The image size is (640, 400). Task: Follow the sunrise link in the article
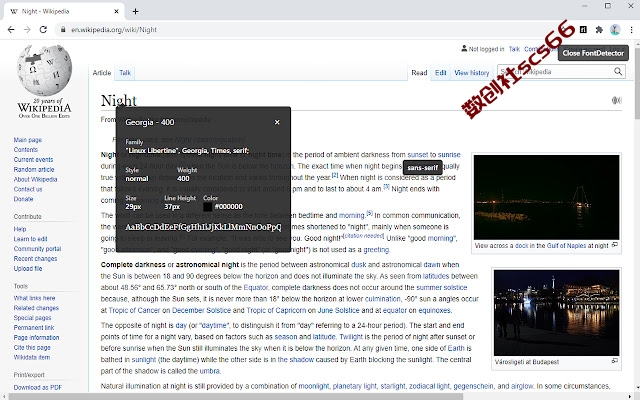point(449,155)
